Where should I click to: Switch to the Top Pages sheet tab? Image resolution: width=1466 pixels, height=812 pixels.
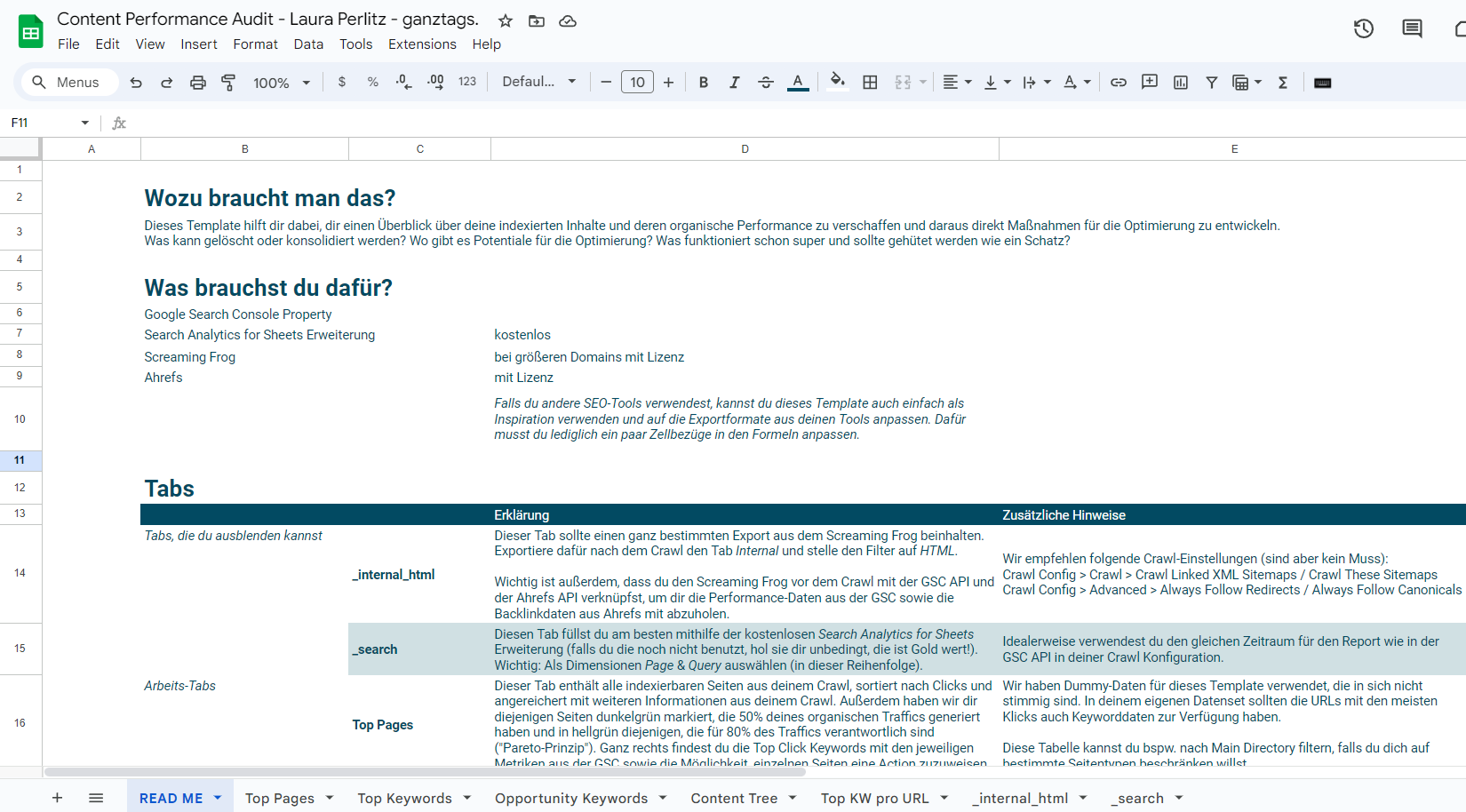click(280, 798)
